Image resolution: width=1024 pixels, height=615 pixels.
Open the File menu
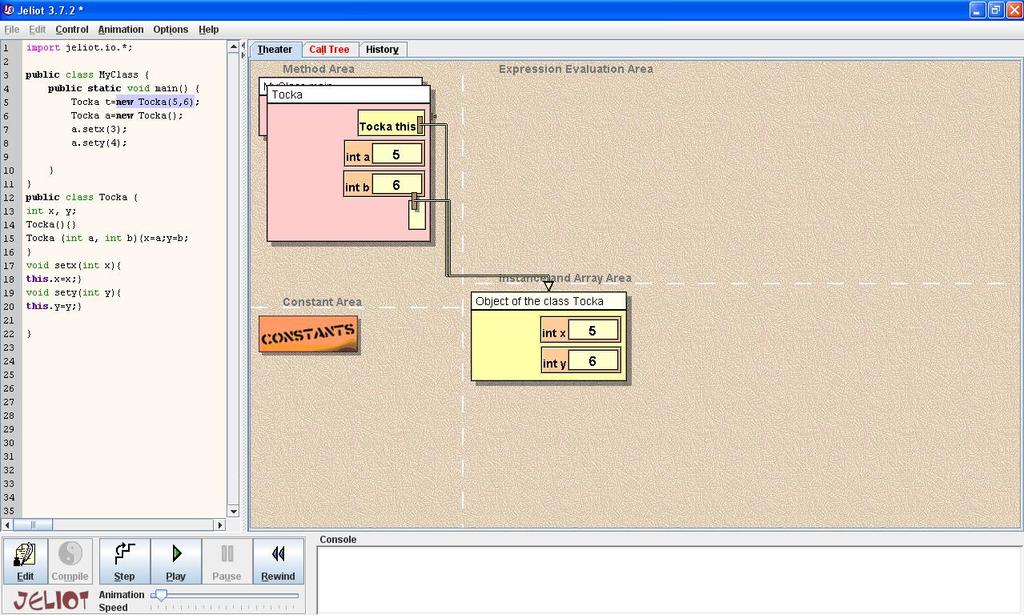[12, 29]
